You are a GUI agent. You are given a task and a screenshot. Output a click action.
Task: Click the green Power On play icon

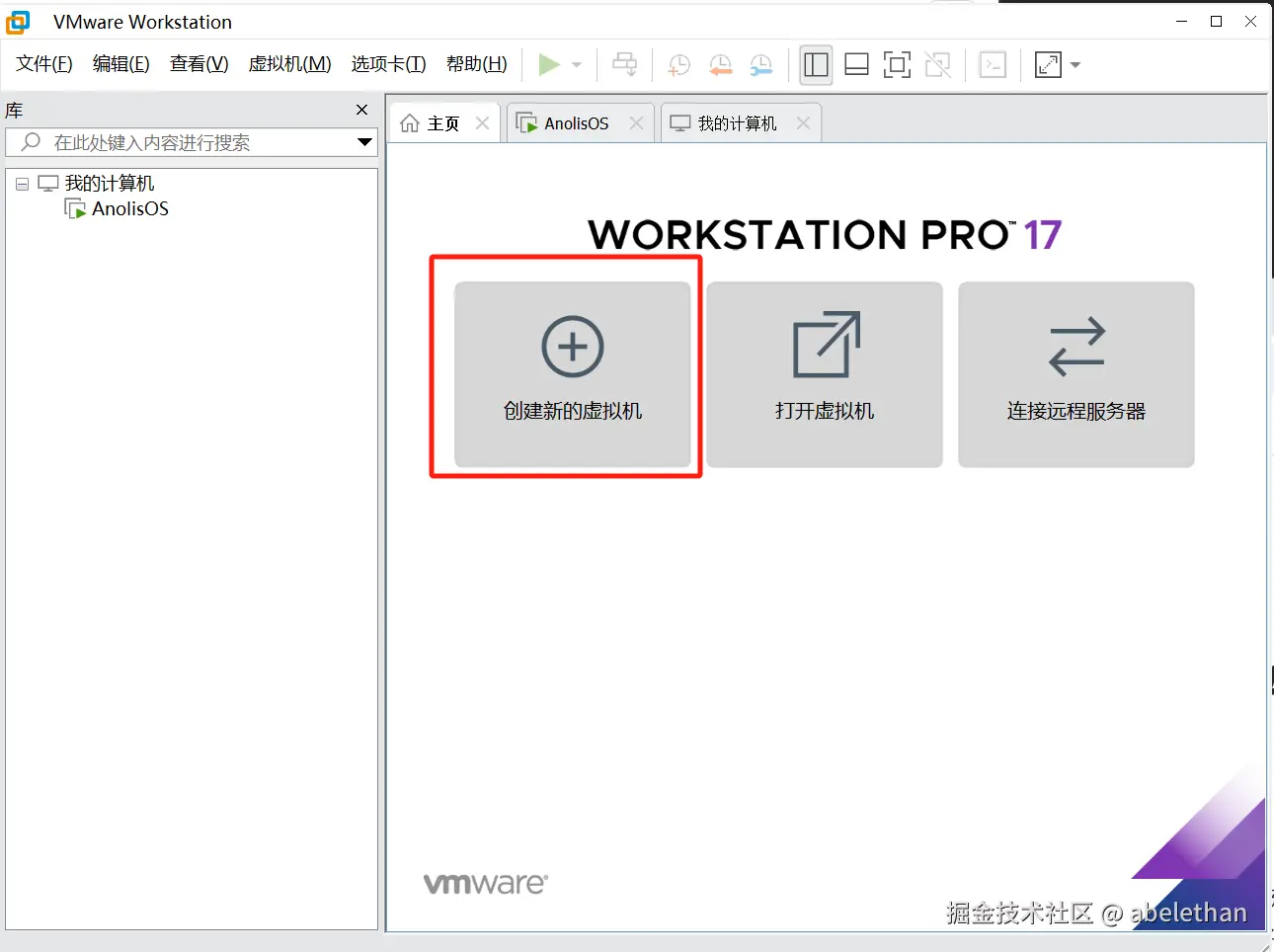point(549,65)
